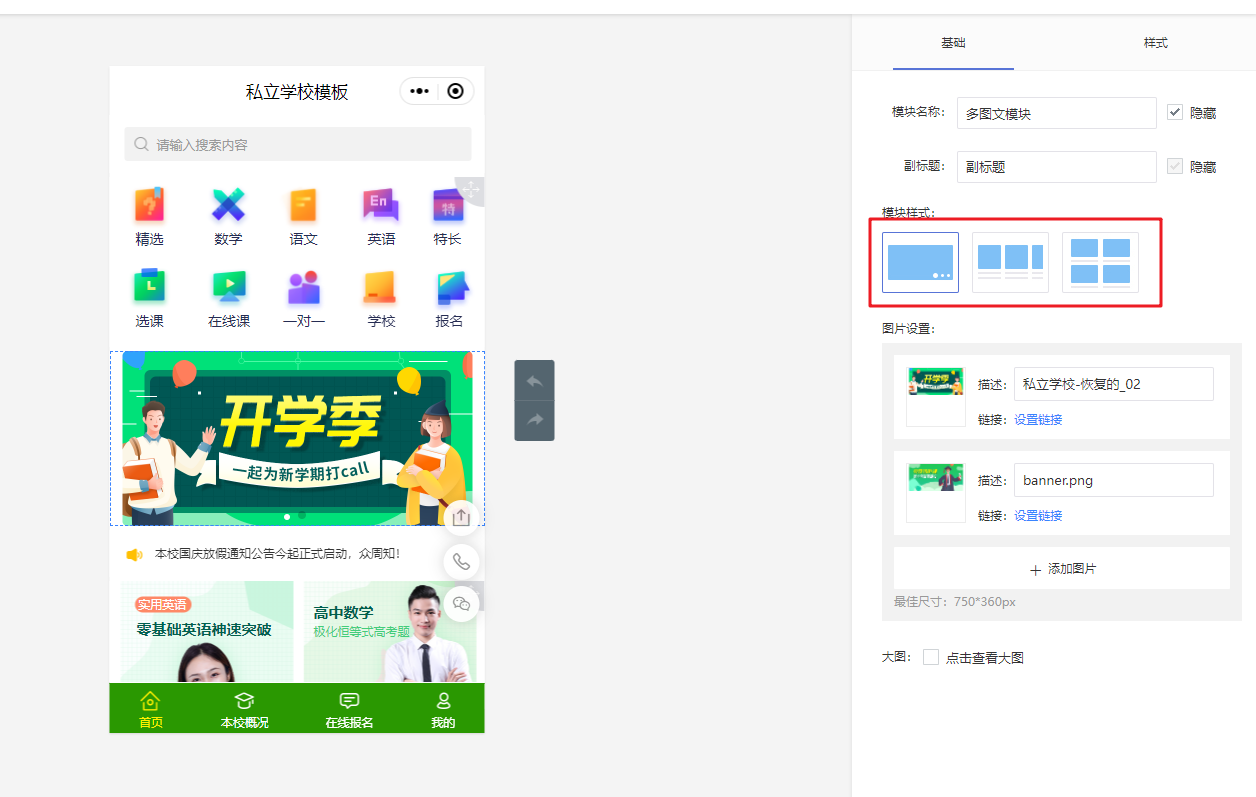The width and height of the screenshot is (1256, 797).
Task: Click description field containing banner.png
Action: [x=1113, y=480]
